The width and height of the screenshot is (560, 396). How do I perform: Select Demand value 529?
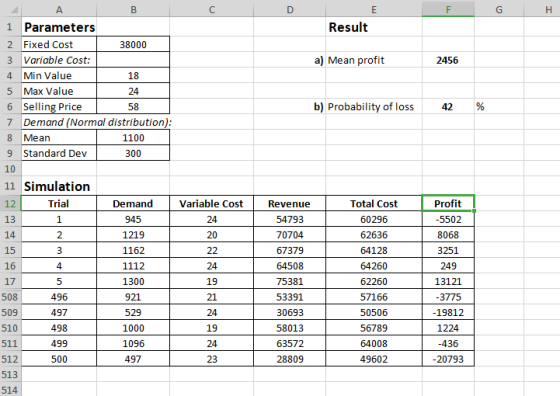coord(133,312)
